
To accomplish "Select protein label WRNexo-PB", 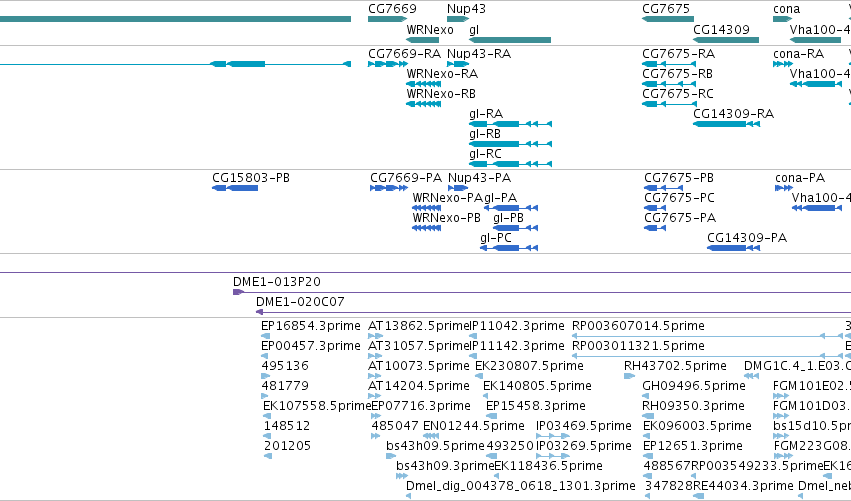I will (447, 218).
